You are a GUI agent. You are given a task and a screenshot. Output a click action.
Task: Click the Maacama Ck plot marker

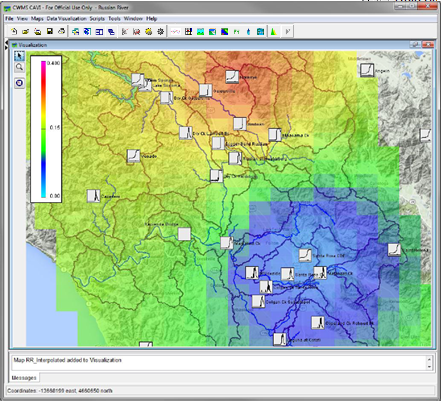(275, 135)
